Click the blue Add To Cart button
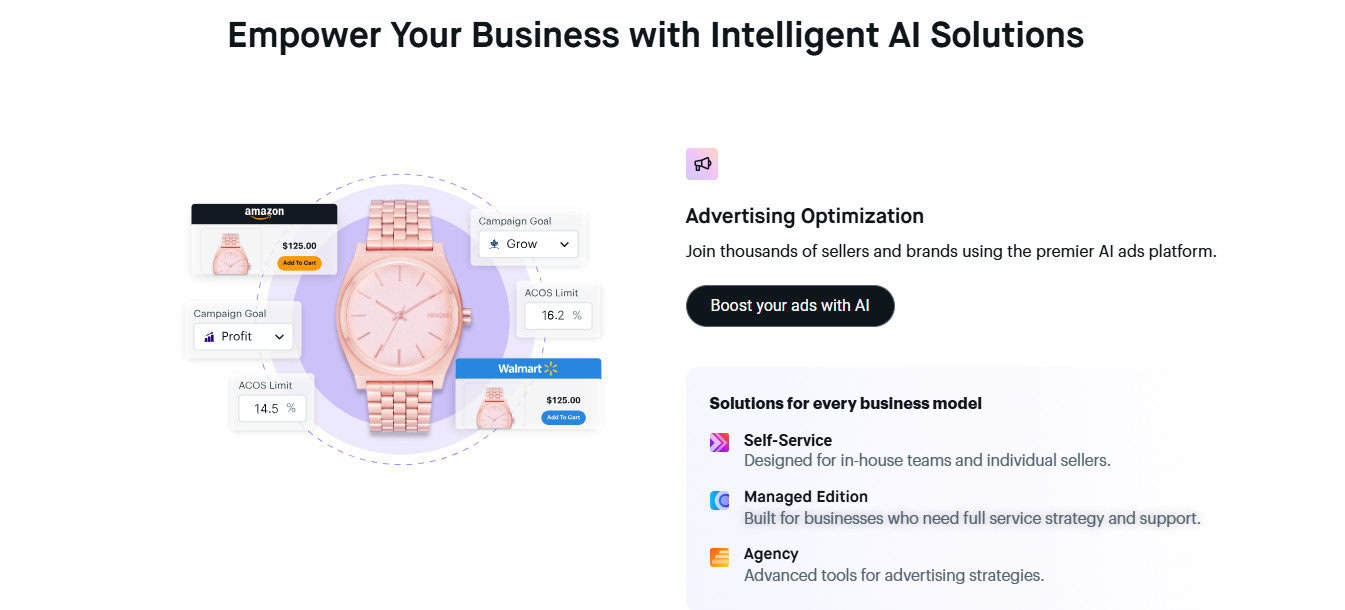 [563, 417]
